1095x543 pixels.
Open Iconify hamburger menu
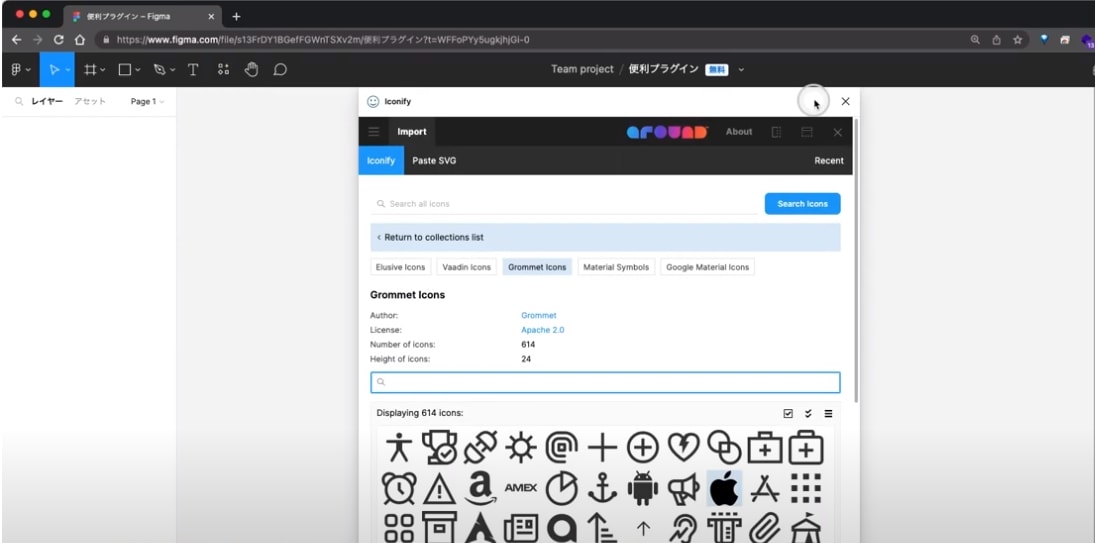tap(374, 132)
